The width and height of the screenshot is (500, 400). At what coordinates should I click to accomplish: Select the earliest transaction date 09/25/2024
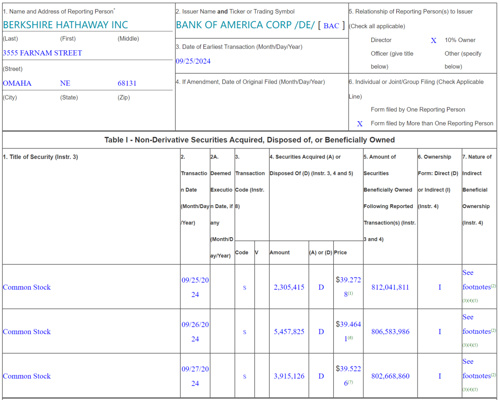(x=193, y=61)
